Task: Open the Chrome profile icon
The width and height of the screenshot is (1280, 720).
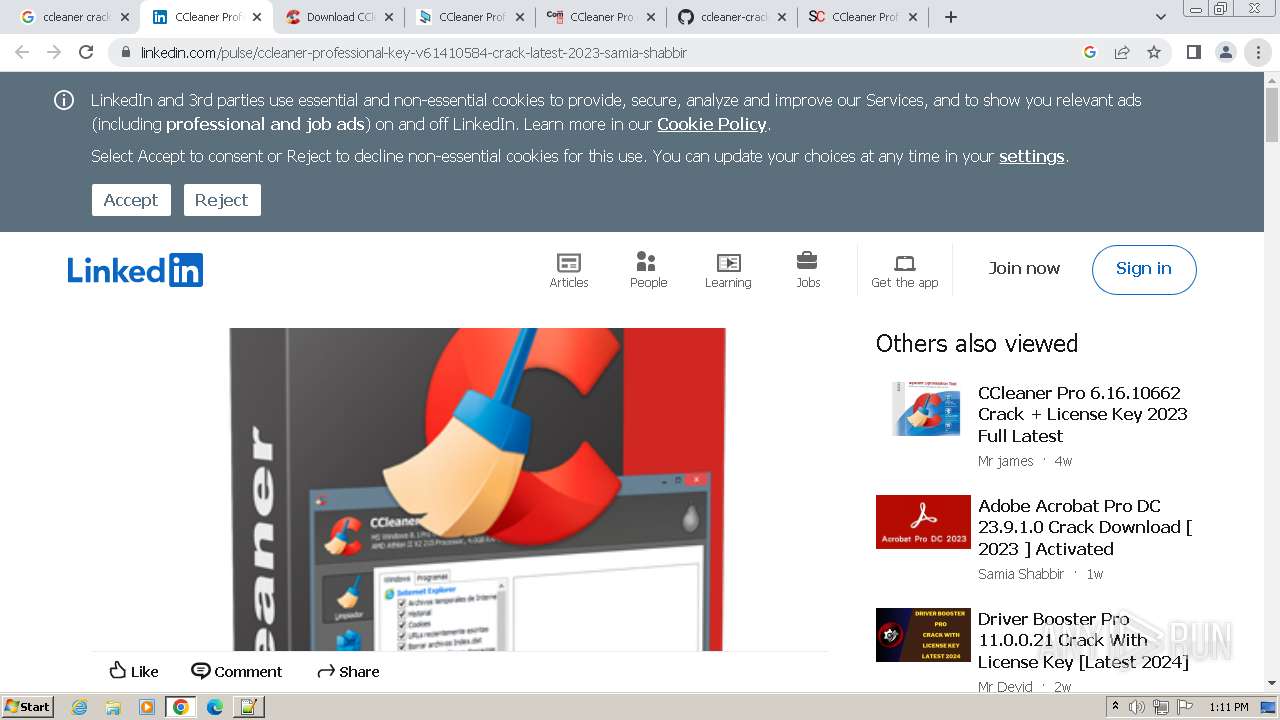Action: point(1226,52)
